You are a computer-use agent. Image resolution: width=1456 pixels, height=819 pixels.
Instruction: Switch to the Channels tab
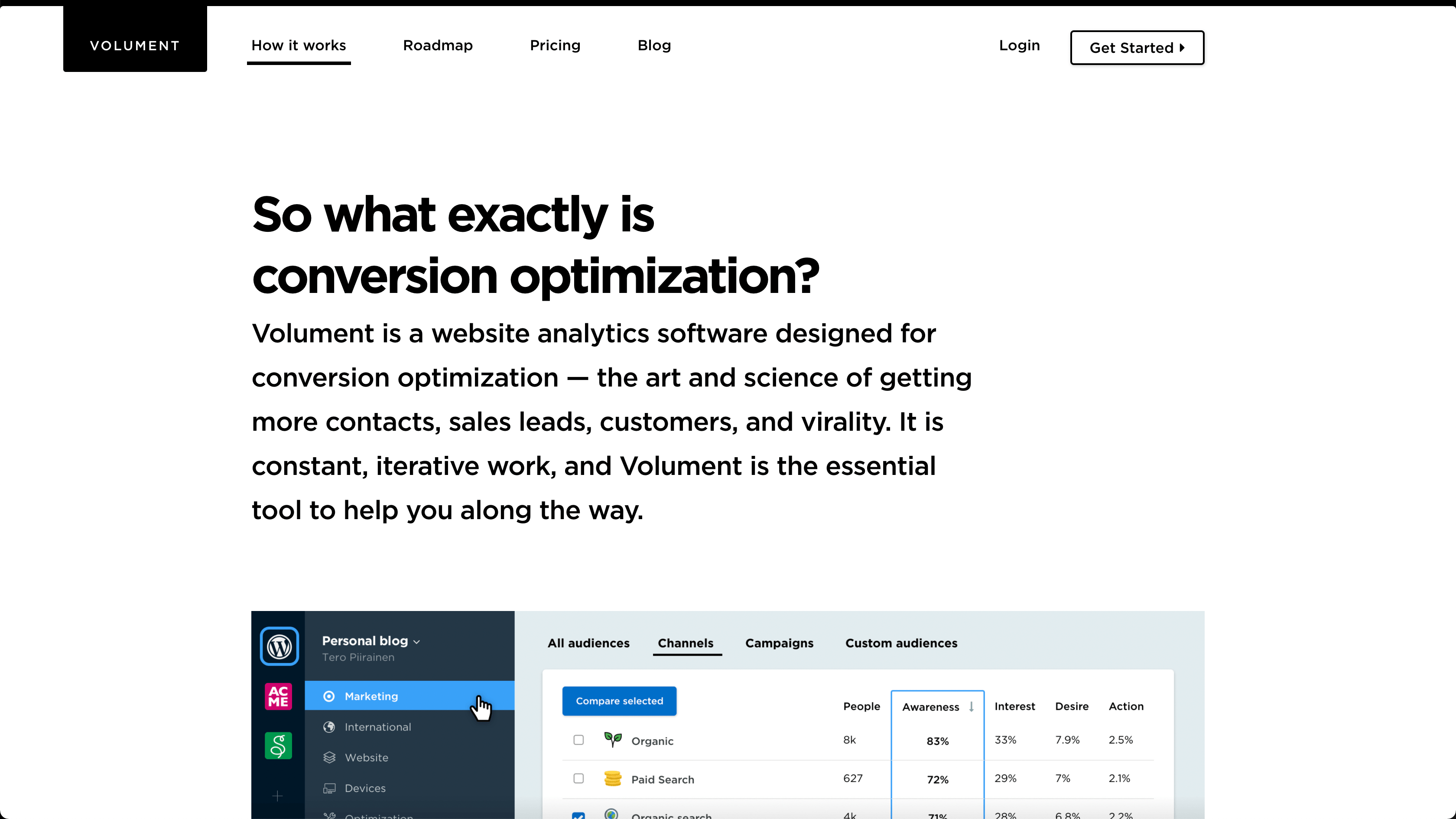pos(686,643)
